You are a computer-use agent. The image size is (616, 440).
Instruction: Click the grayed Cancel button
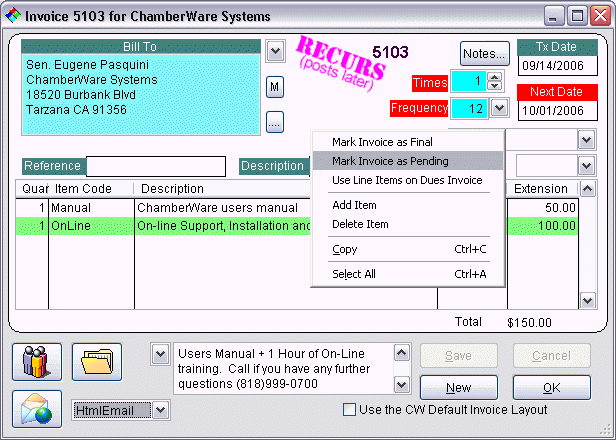(552, 356)
